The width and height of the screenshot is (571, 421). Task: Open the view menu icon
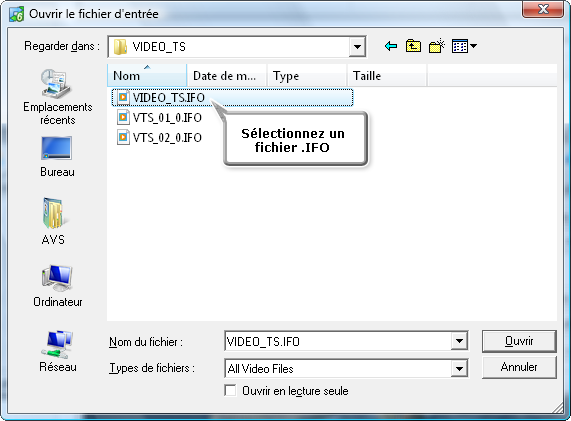pyautogui.click(x=464, y=46)
